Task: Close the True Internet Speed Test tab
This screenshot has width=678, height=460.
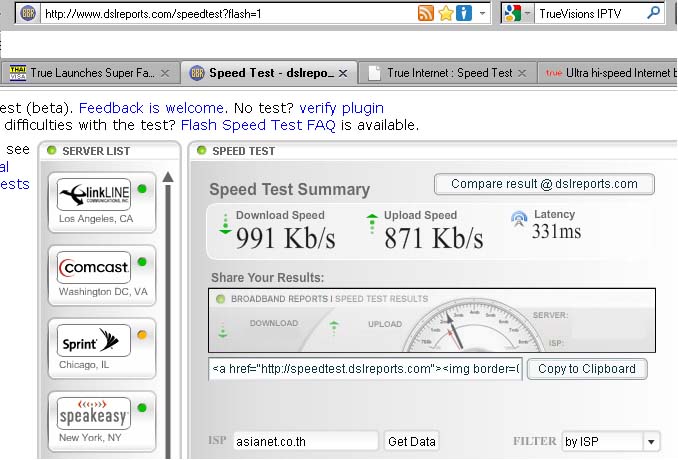Action: pyautogui.click(x=522, y=73)
